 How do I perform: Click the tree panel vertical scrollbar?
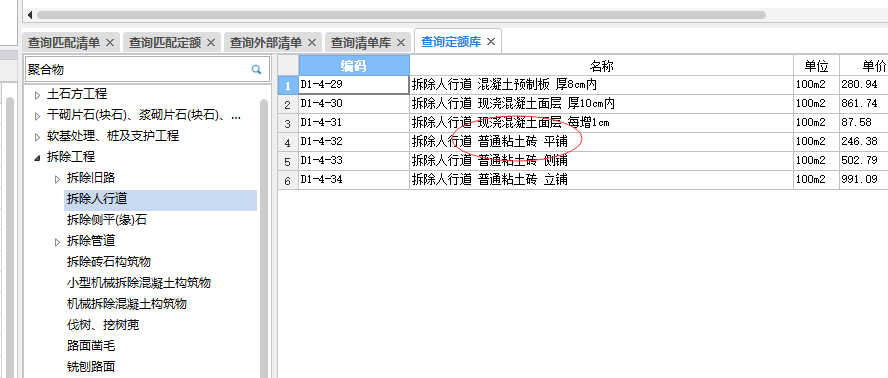tap(264, 238)
